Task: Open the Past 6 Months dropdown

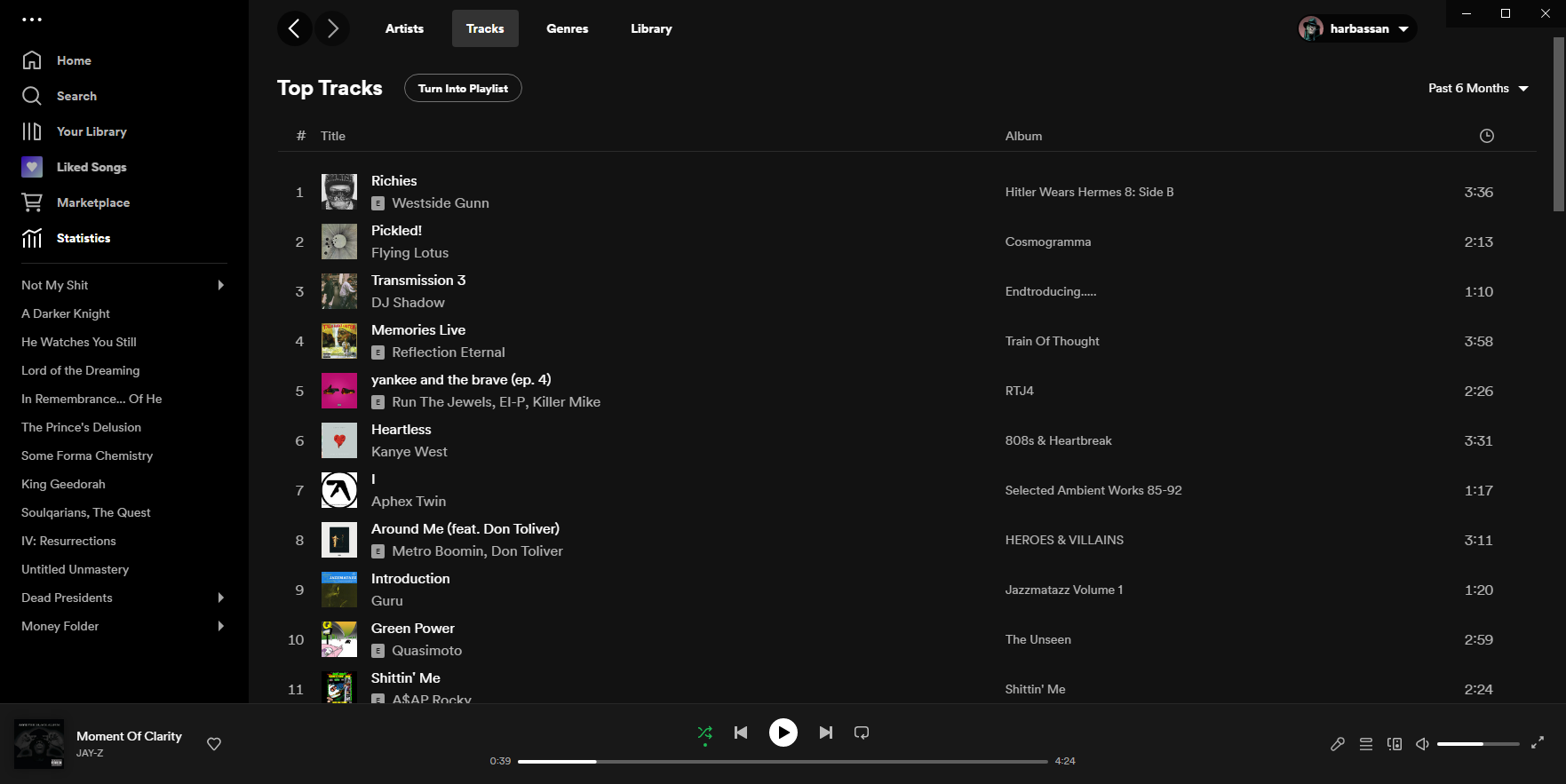Action: [1477, 88]
